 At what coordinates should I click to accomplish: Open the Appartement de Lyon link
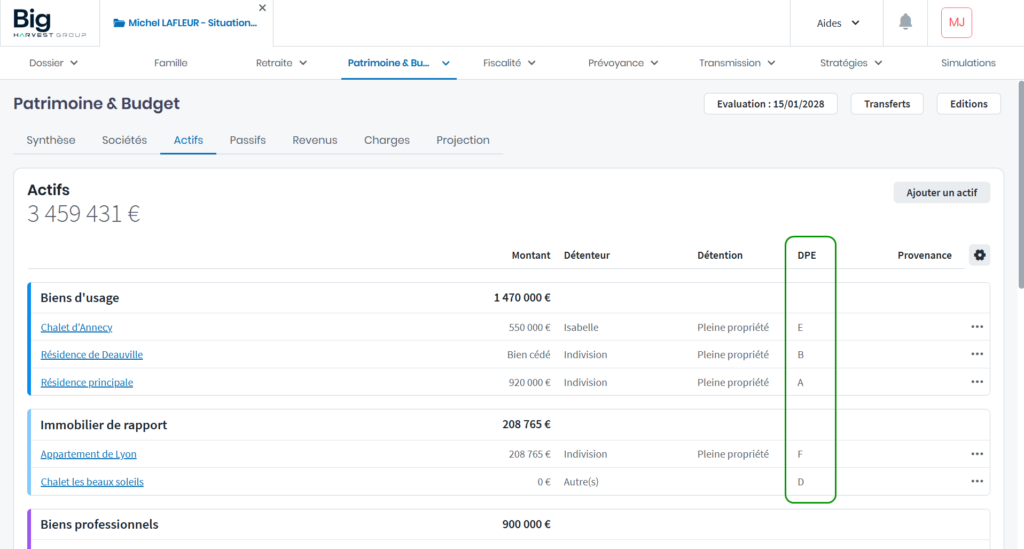point(88,454)
